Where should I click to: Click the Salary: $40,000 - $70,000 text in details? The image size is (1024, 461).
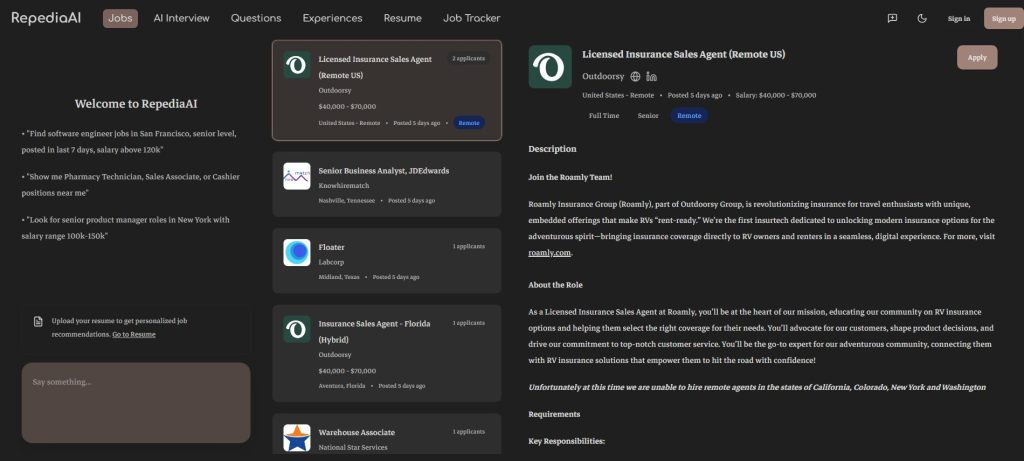pos(776,95)
